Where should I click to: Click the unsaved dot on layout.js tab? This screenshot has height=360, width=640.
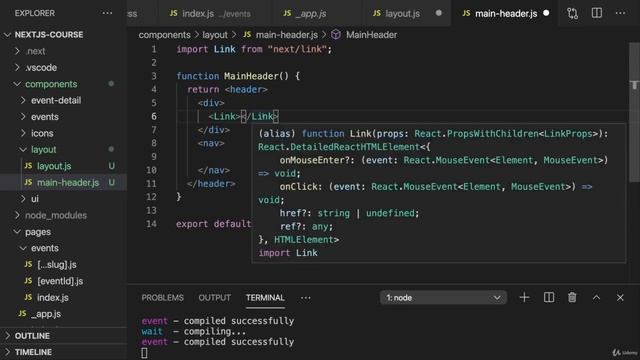click(x=439, y=13)
